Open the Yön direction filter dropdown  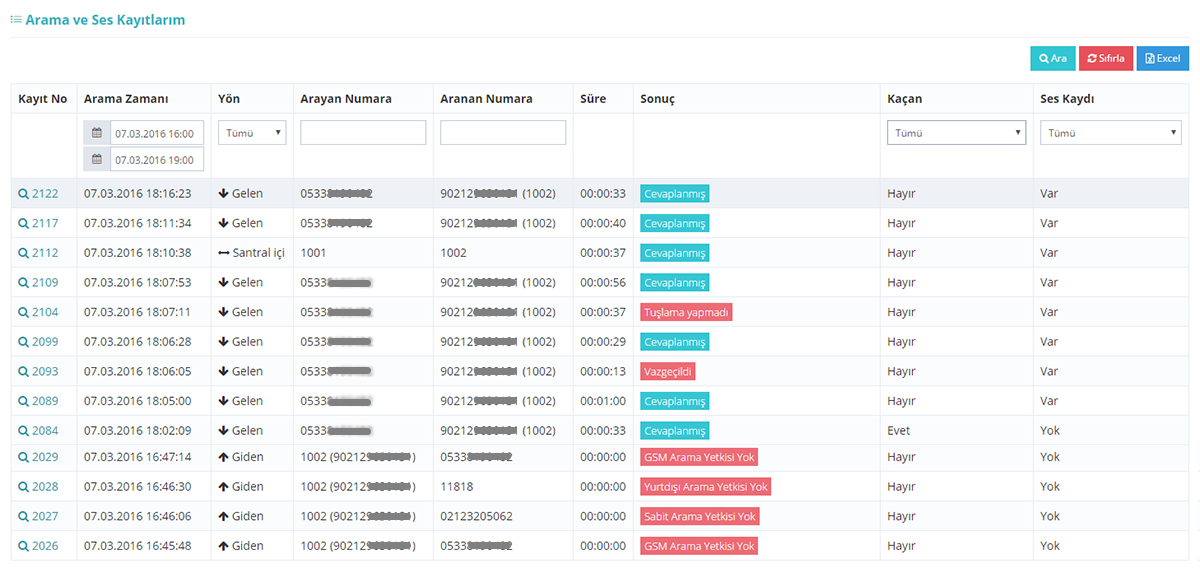pos(252,133)
